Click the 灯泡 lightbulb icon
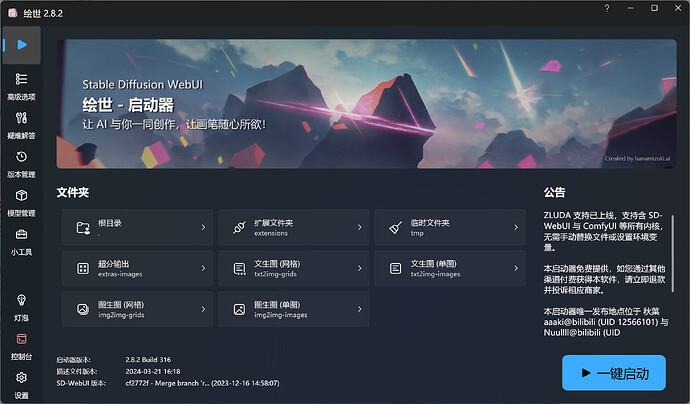Screen dimensions: 690x404 [21, 300]
